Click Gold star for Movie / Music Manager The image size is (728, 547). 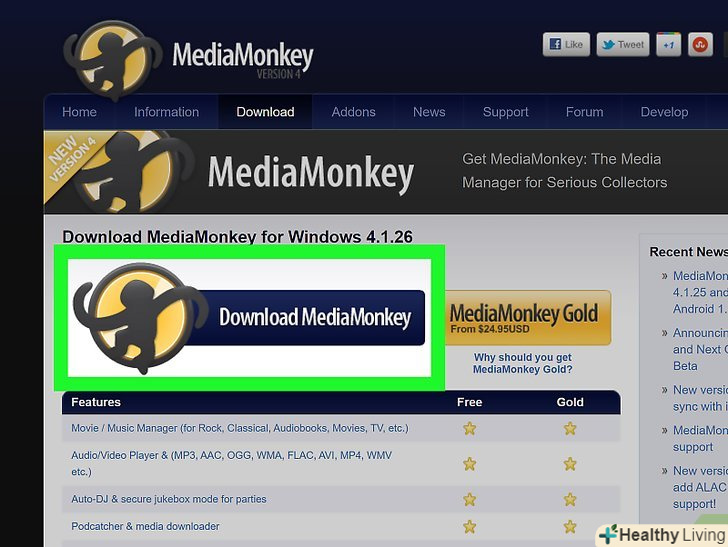(570, 428)
